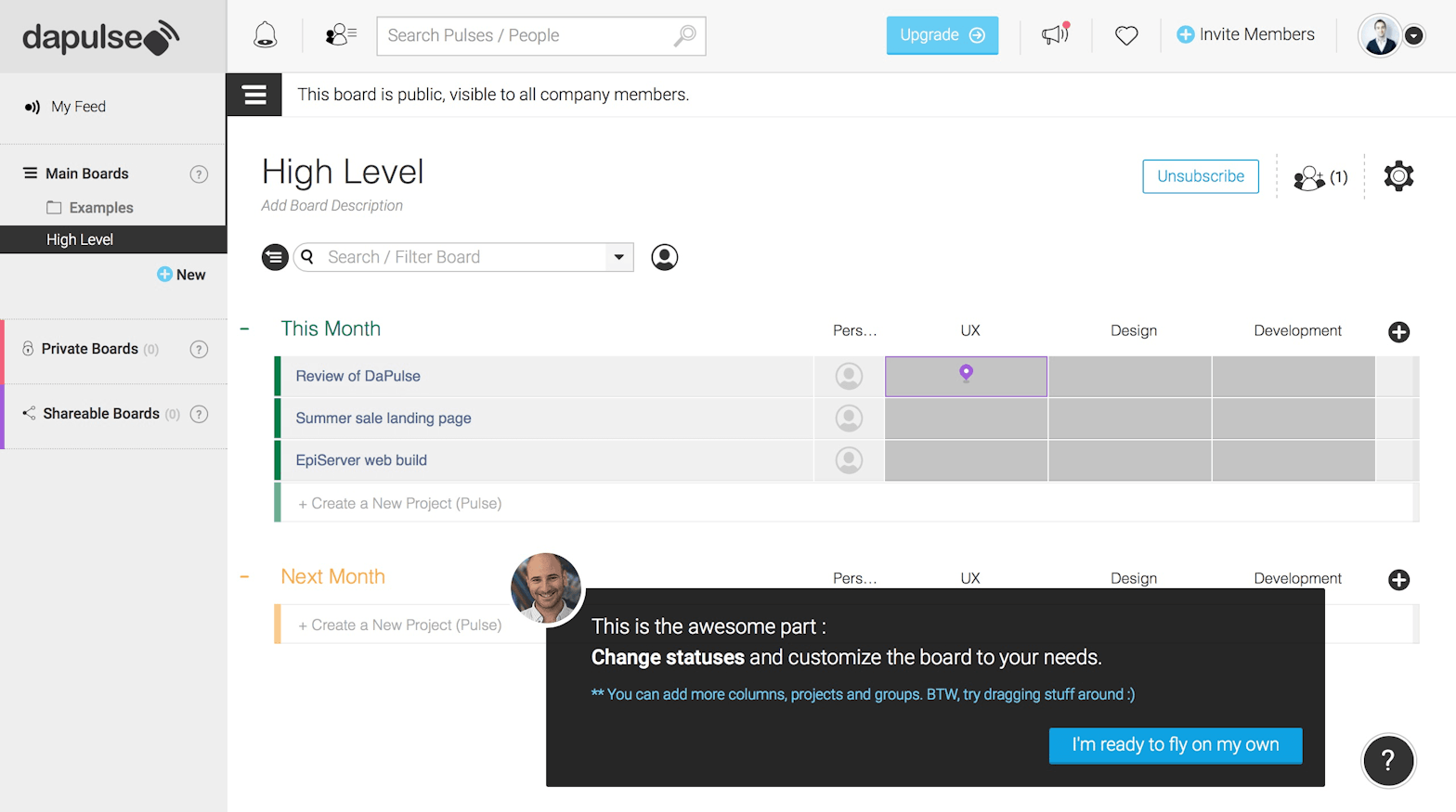Click the Unsubscribe button
The width and height of the screenshot is (1456, 812).
point(1200,176)
